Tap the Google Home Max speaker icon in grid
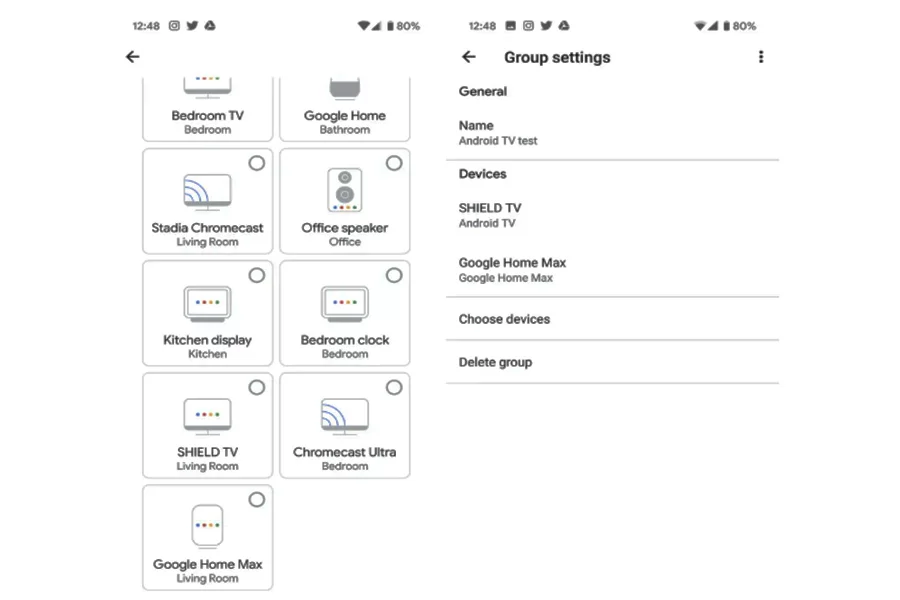900x600 pixels. (207, 525)
